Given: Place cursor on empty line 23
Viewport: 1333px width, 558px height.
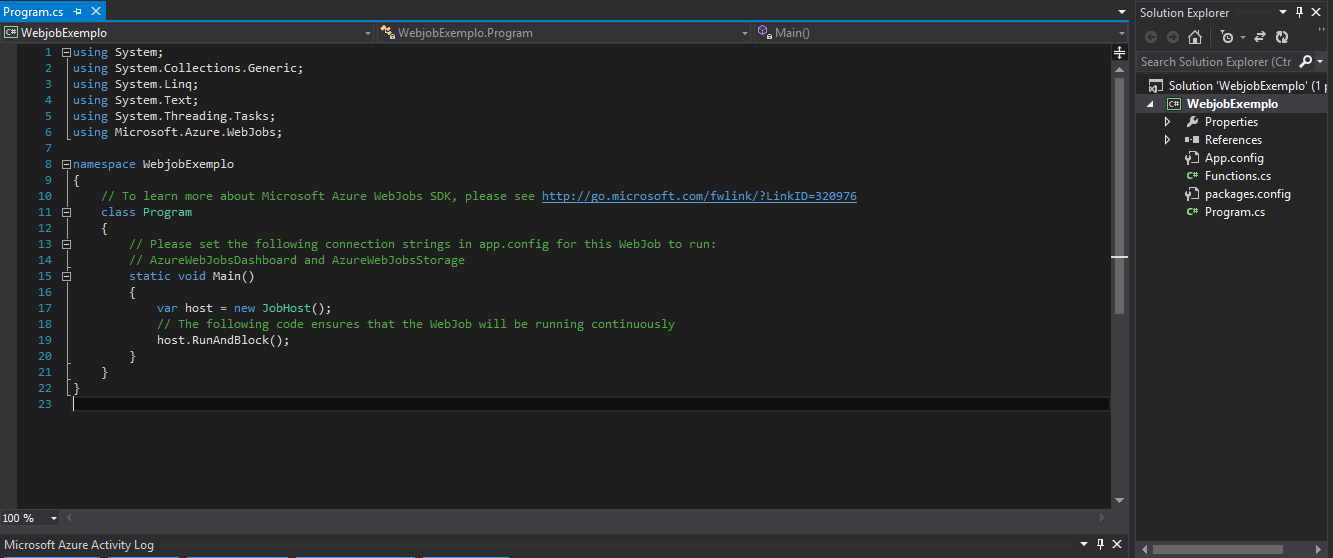Looking at the screenshot, I should point(590,404).
